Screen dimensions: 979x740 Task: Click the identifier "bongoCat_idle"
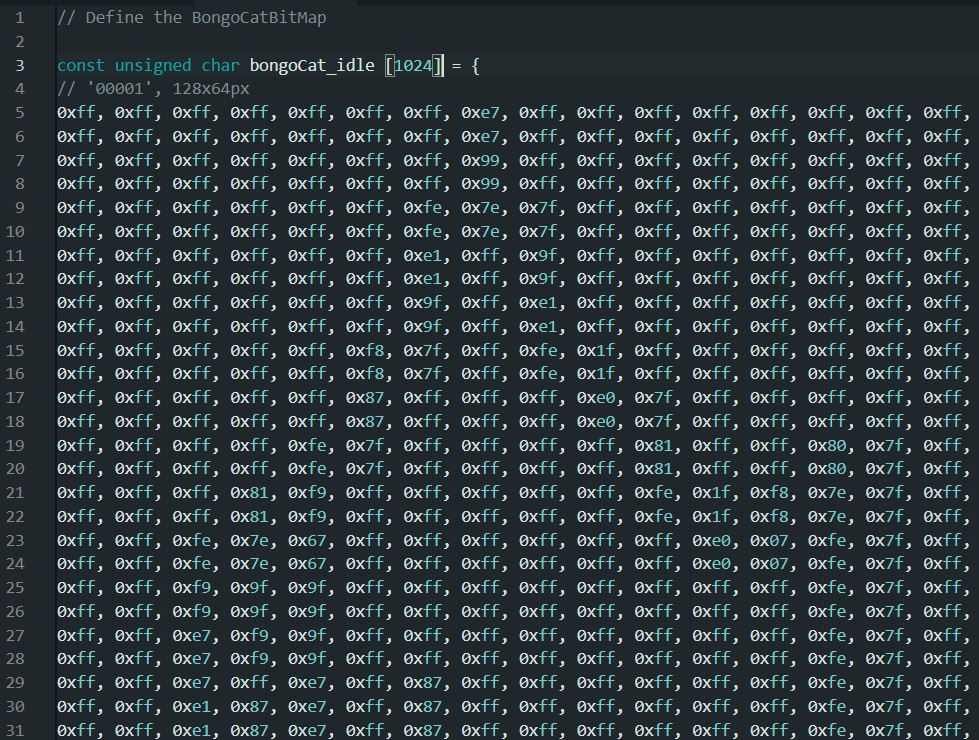(312, 65)
